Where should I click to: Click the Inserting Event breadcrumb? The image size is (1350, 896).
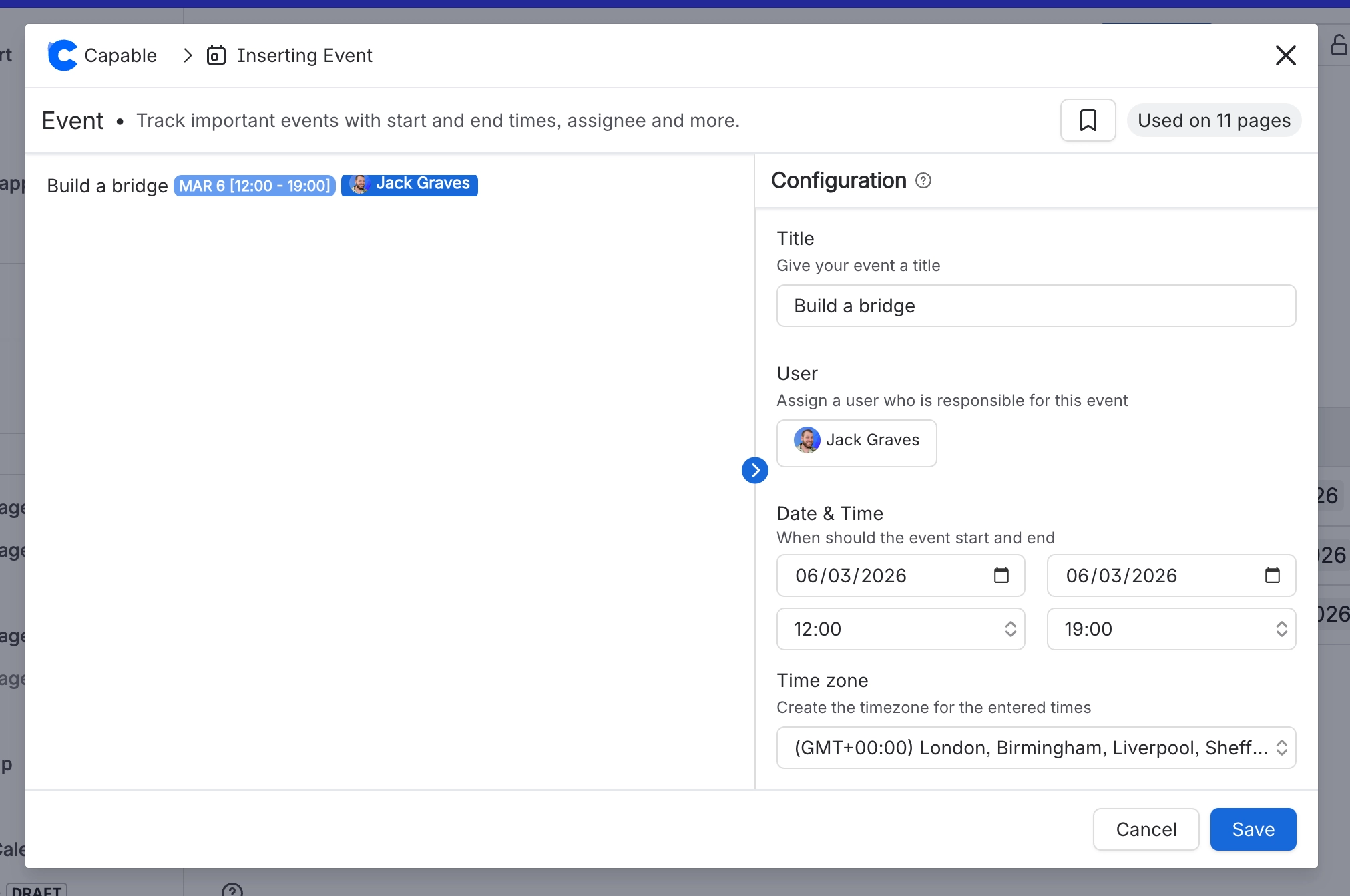[x=304, y=55]
